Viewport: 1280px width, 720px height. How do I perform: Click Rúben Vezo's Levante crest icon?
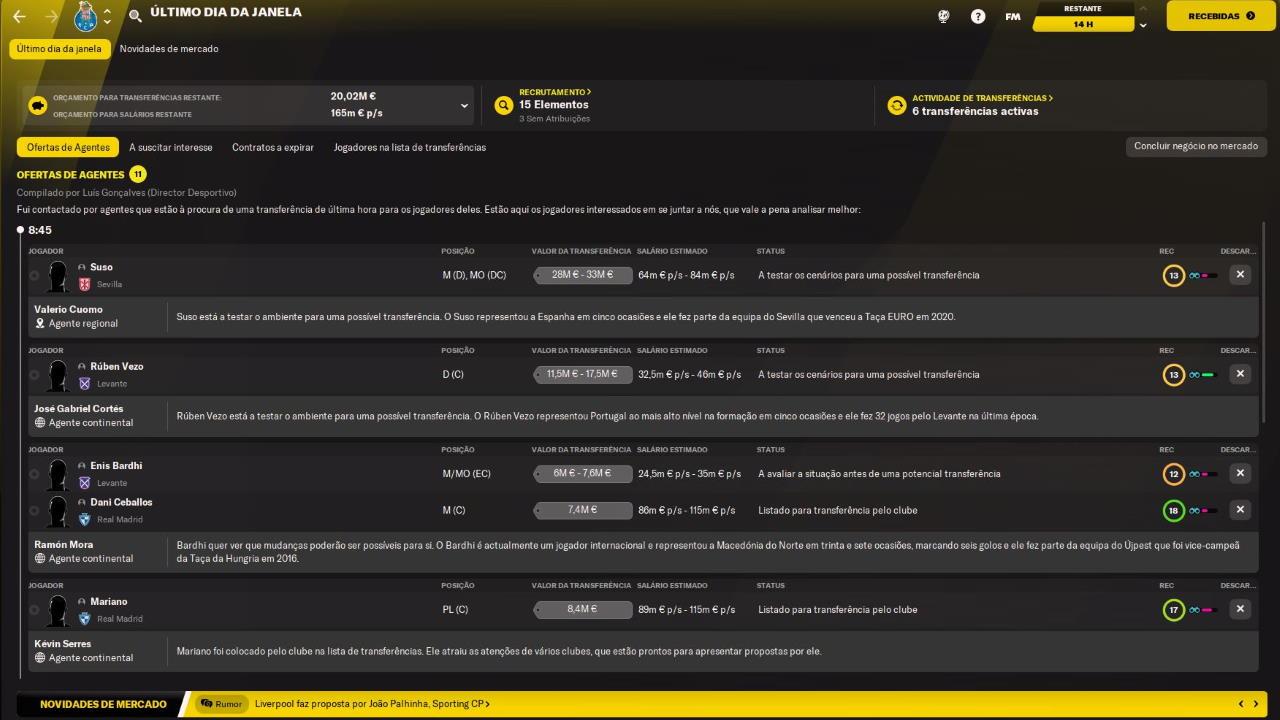coord(84,383)
